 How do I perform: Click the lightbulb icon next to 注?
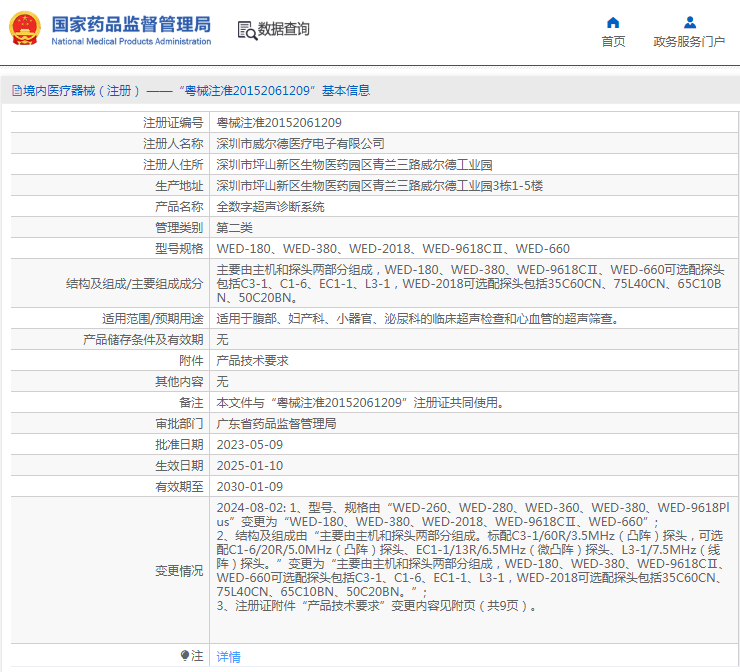[185, 655]
